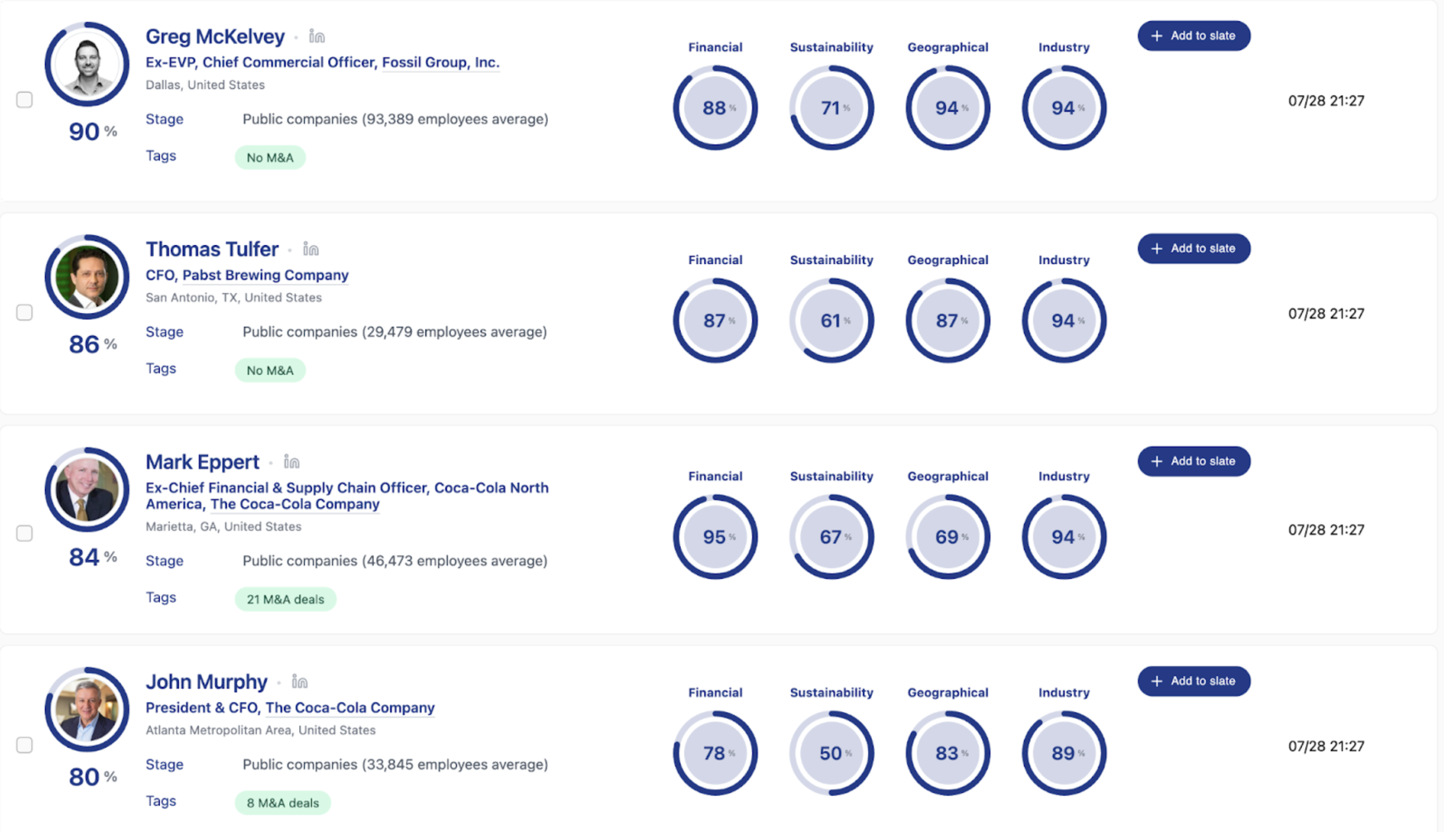Select Greg McKelvey's row checkbox
This screenshot has height=840, width=1444.
[x=24, y=100]
